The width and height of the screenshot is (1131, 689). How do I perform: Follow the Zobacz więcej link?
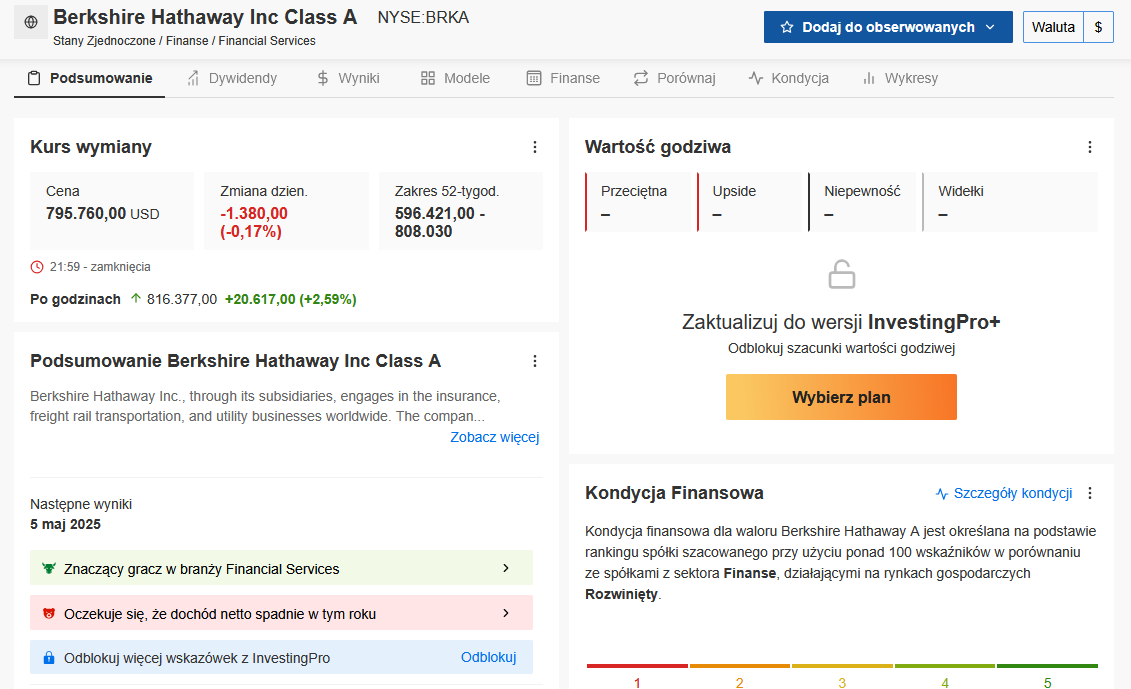pos(495,437)
